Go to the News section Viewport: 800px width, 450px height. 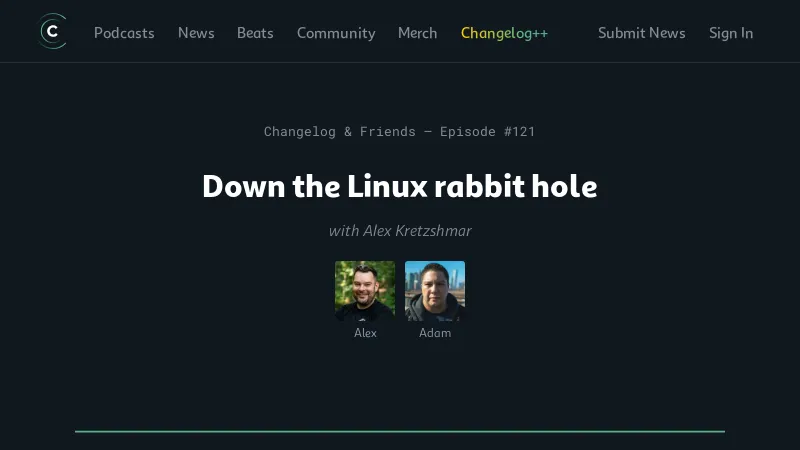196,33
